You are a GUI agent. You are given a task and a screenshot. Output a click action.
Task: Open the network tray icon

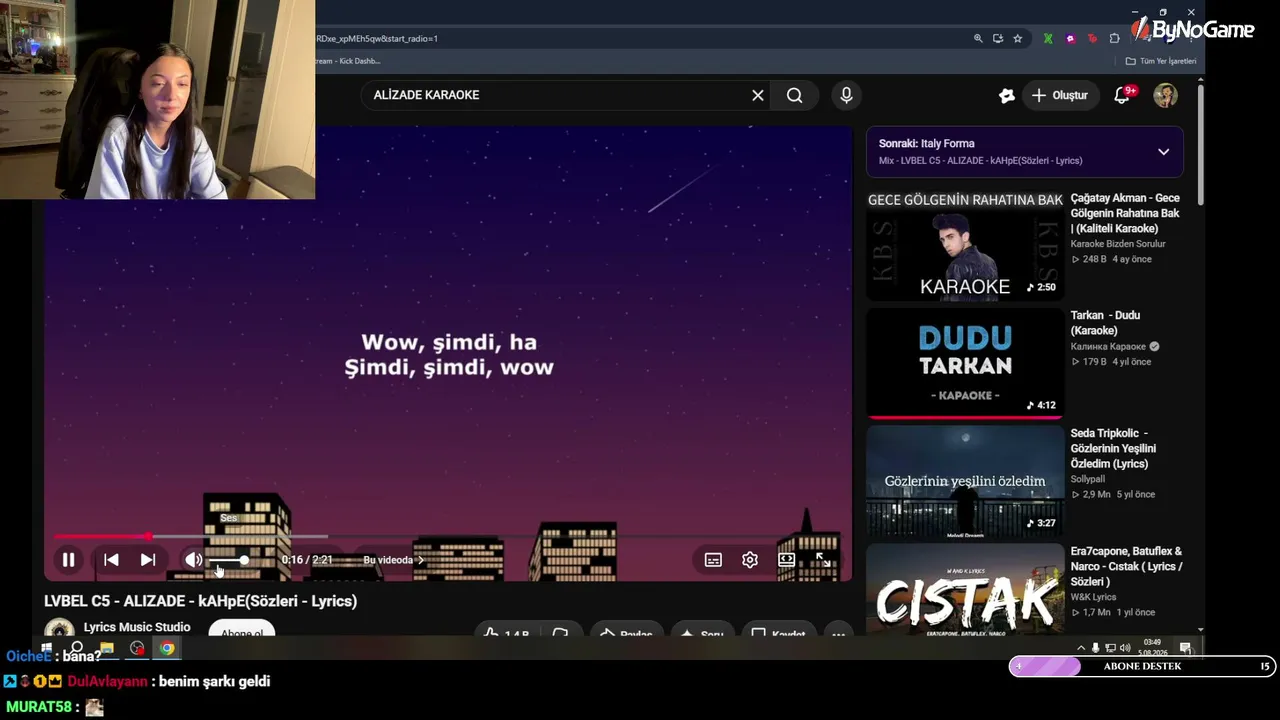pyautogui.click(x=1110, y=648)
